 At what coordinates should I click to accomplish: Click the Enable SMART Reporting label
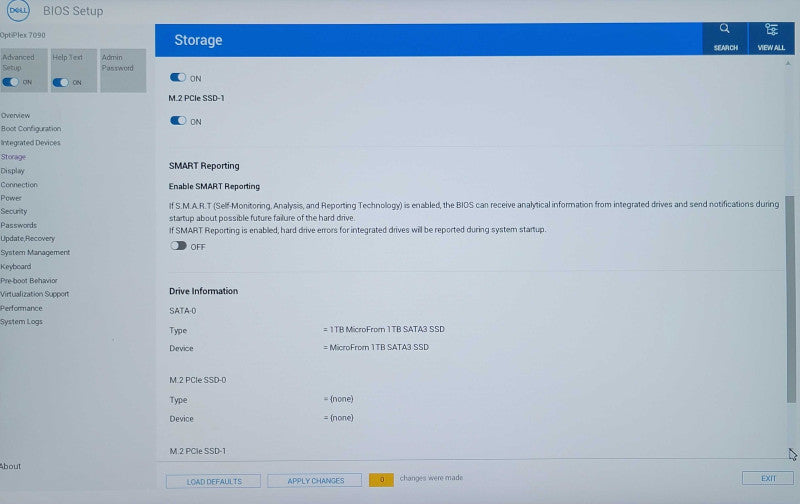click(214, 186)
